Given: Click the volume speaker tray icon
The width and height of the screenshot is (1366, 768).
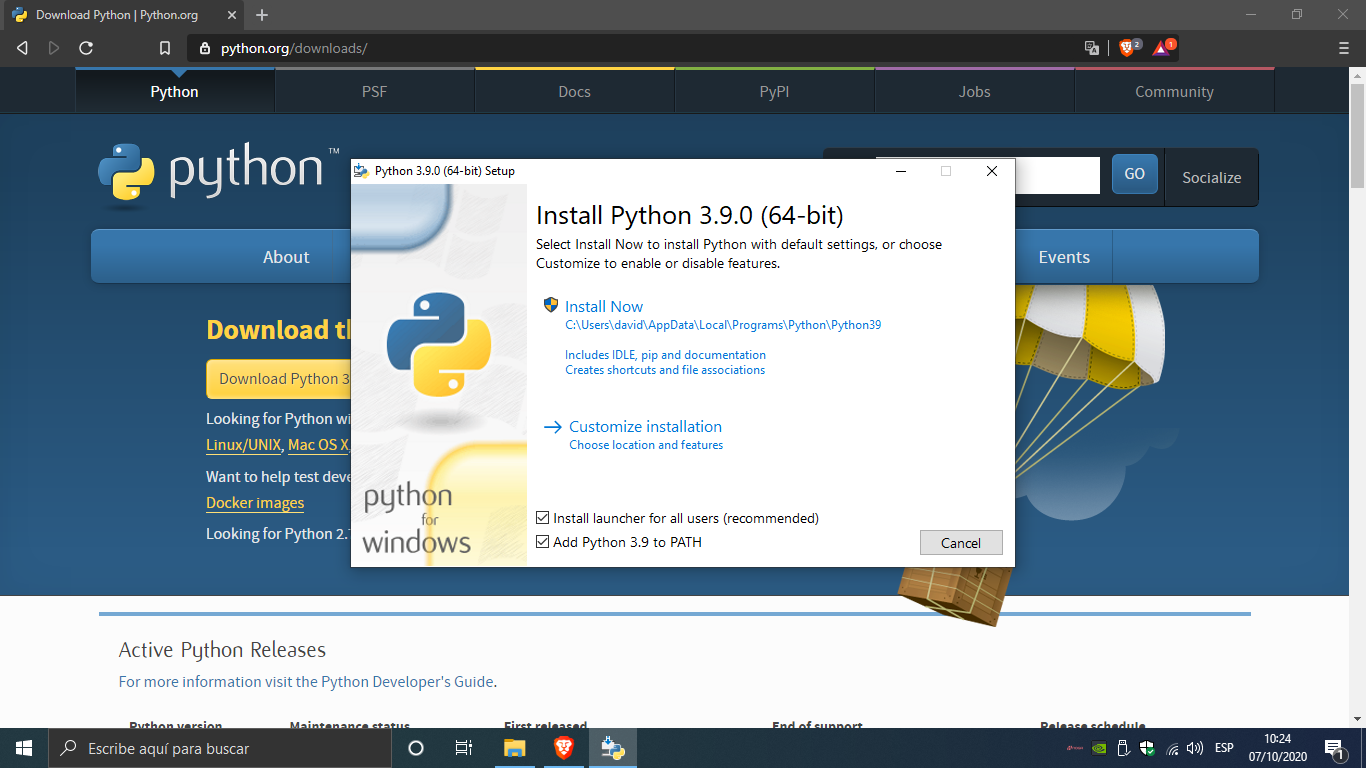Looking at the screenshot, I should pyautogui.click(x=1195, y=748).
